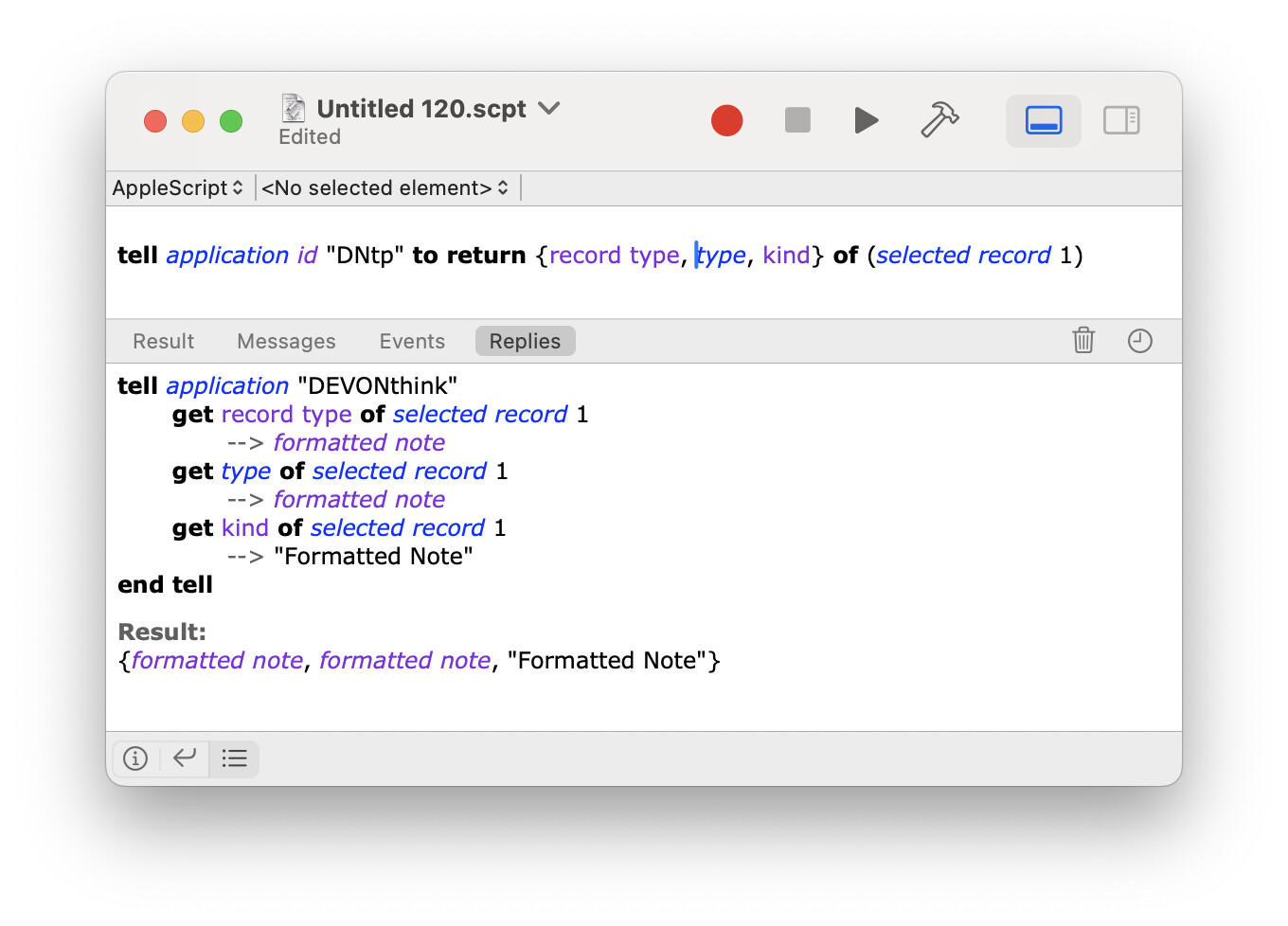Switch to the Result tab
Screen dimensions: 1288x926
163,341
